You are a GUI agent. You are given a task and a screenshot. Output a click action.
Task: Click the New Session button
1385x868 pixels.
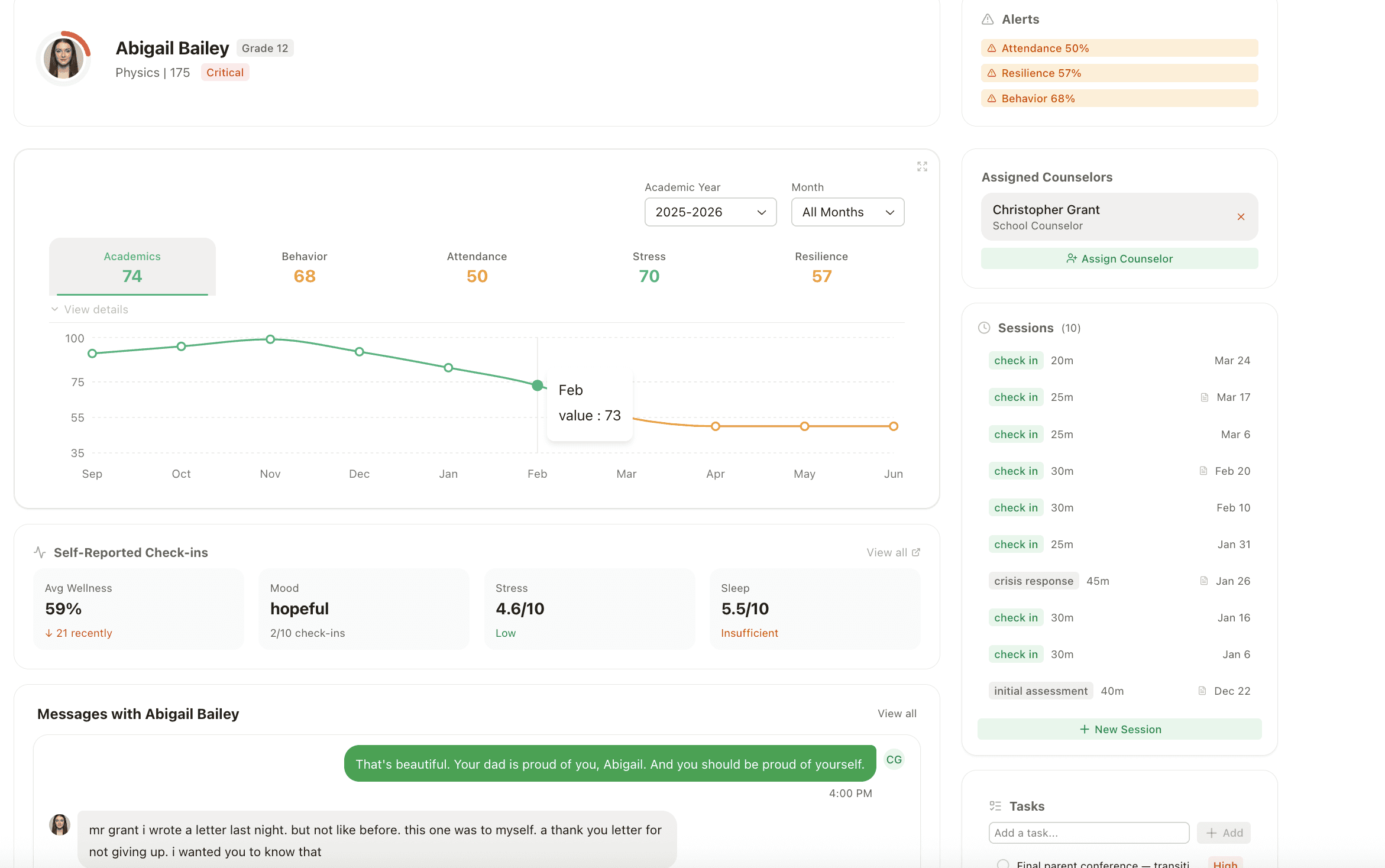pyautogui.click(x=1119, y=729)
